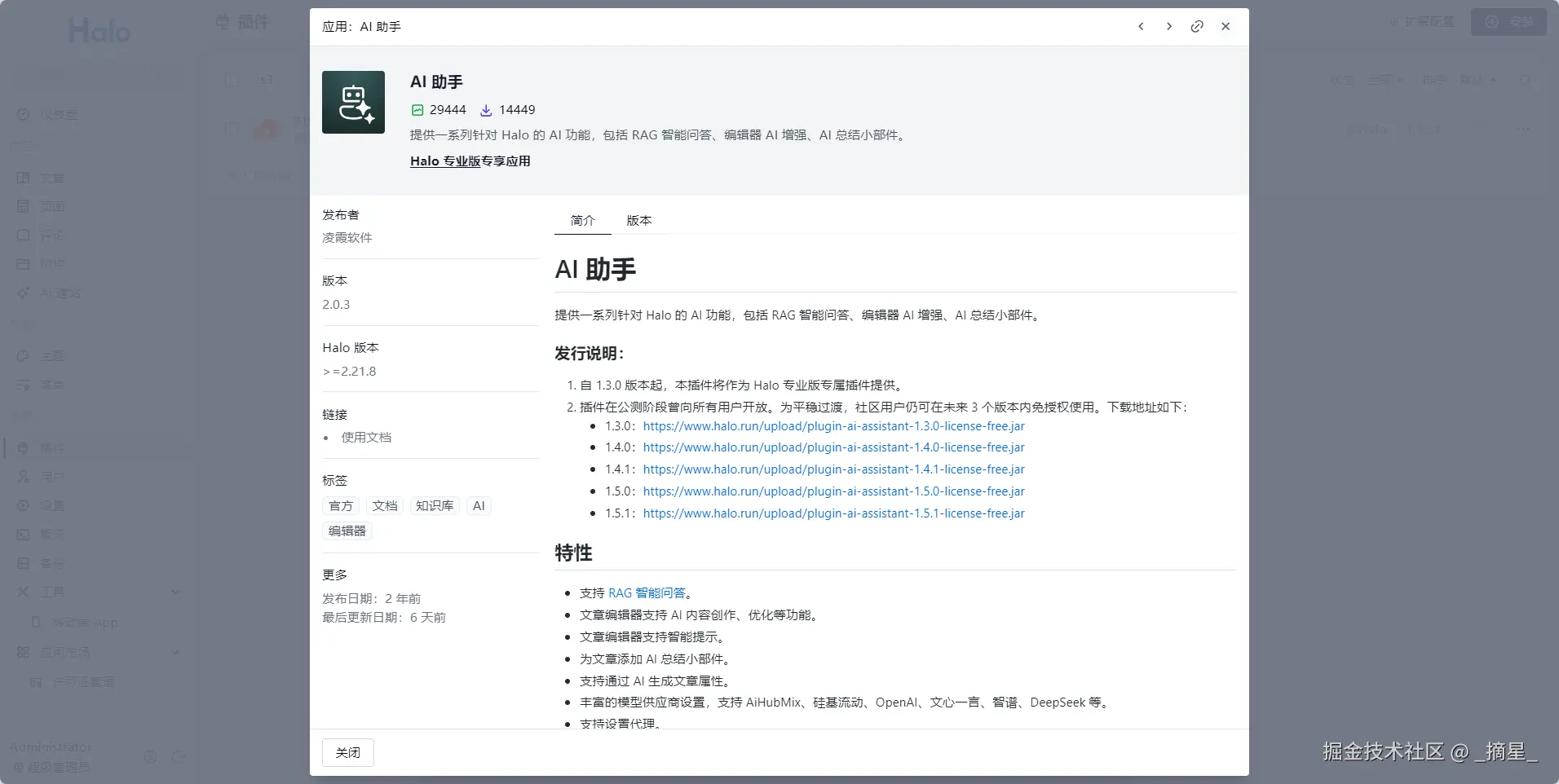Click the views icon beside 29444

[417, 110]
